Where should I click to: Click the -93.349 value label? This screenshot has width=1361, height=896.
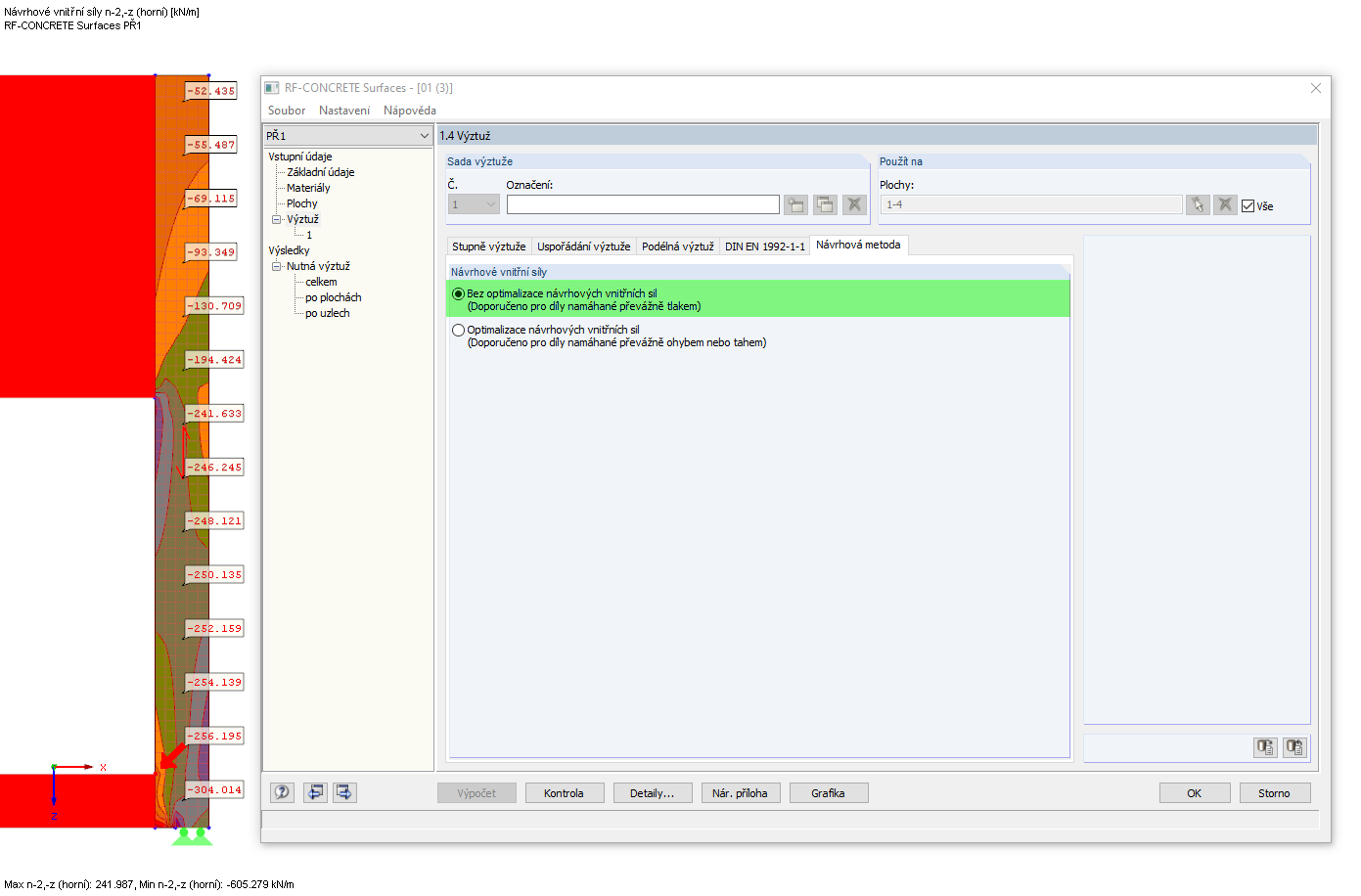(x=211, y=252)
